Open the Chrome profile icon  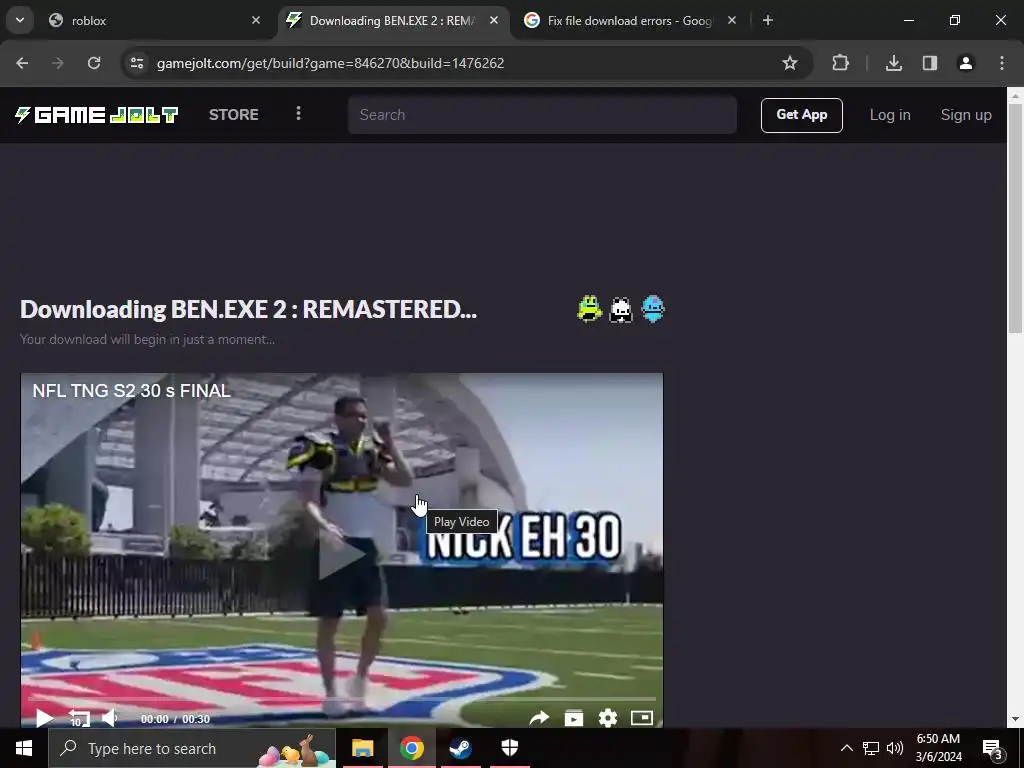click(x=965, y=63)
